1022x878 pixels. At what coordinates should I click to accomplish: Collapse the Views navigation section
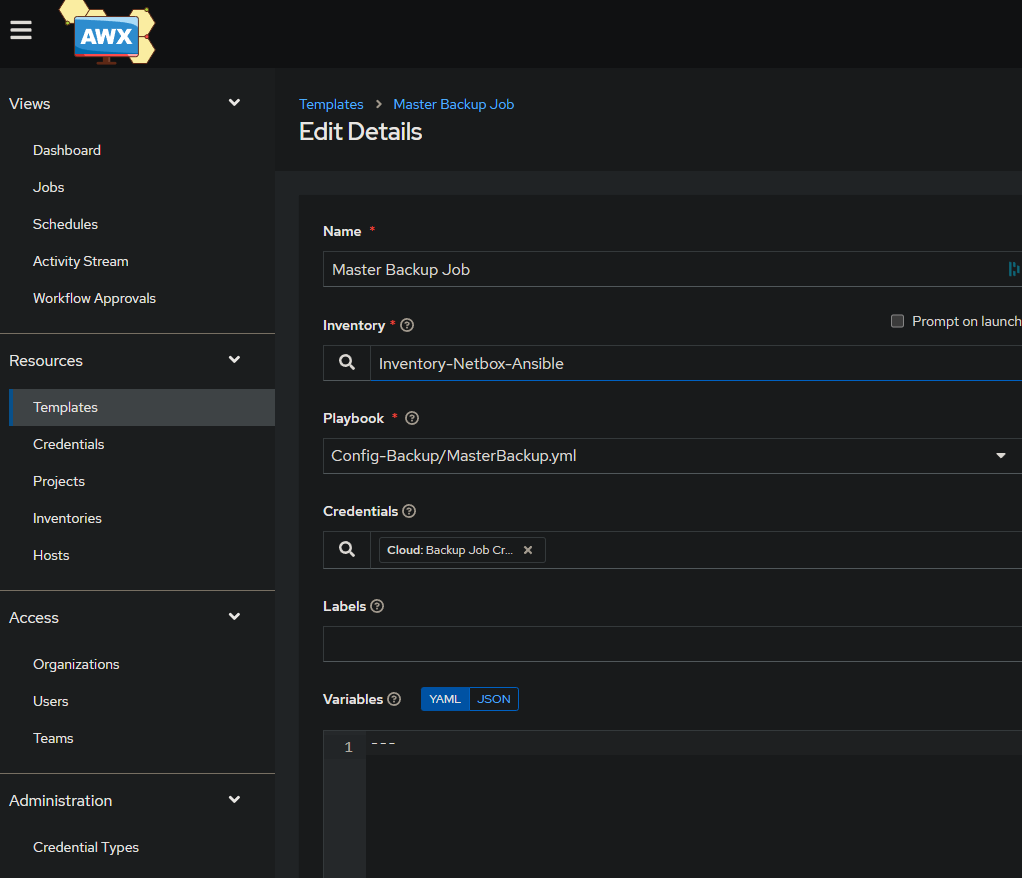pos(235,103)
